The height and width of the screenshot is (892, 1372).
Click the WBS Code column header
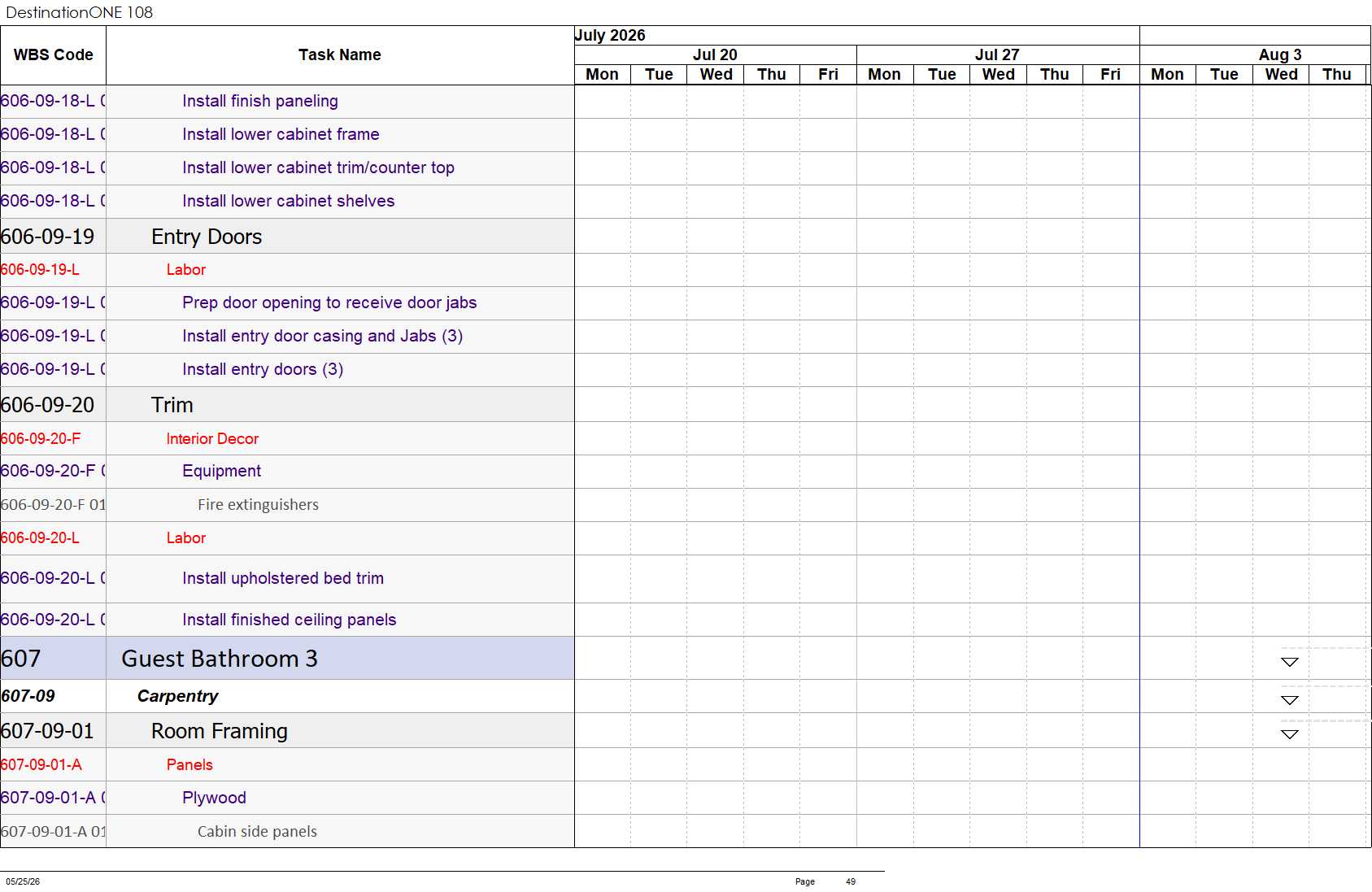click(53, 54)
